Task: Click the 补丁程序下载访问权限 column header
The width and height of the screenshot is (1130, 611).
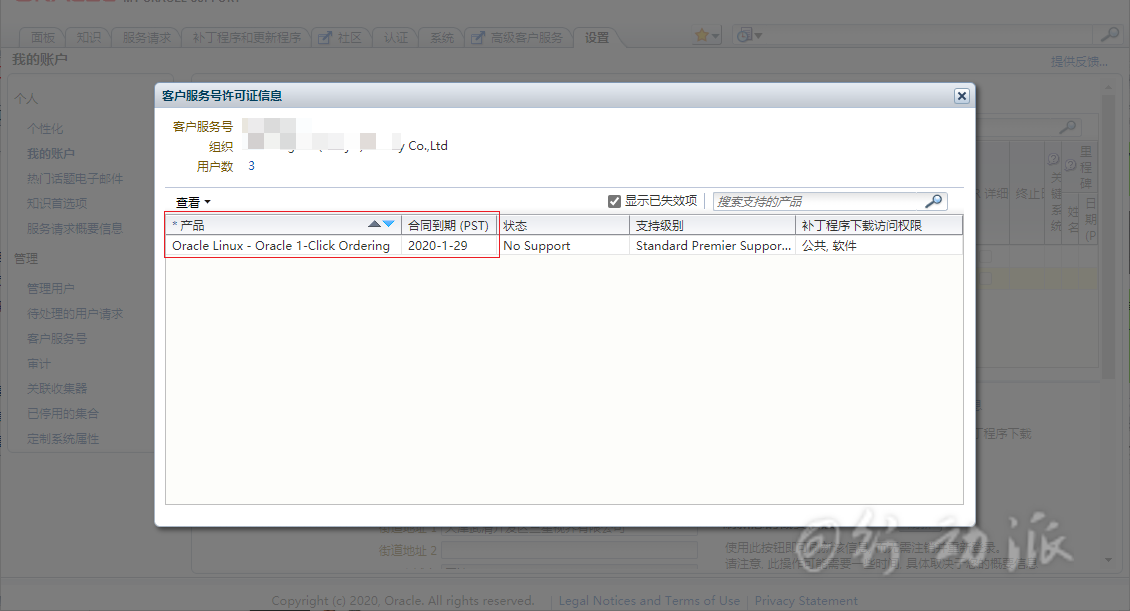Action: point(878,226)
